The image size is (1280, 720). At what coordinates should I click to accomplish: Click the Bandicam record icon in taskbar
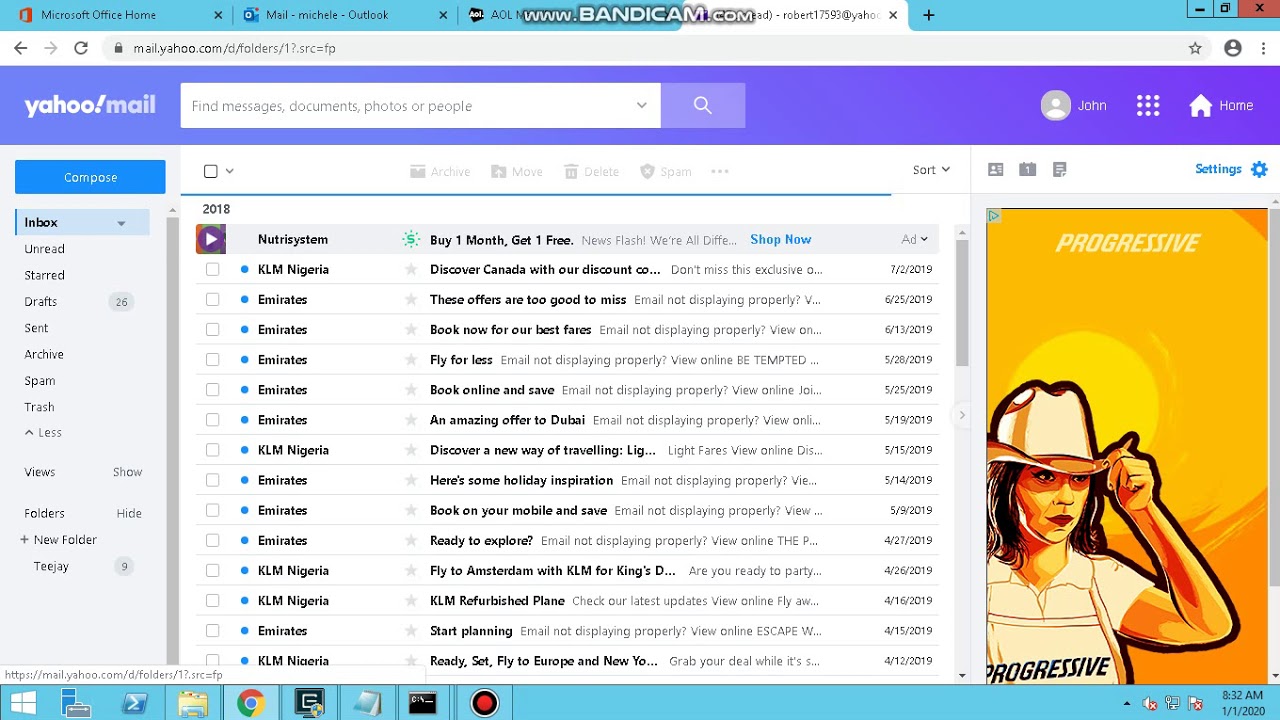[x=484, y=703]
